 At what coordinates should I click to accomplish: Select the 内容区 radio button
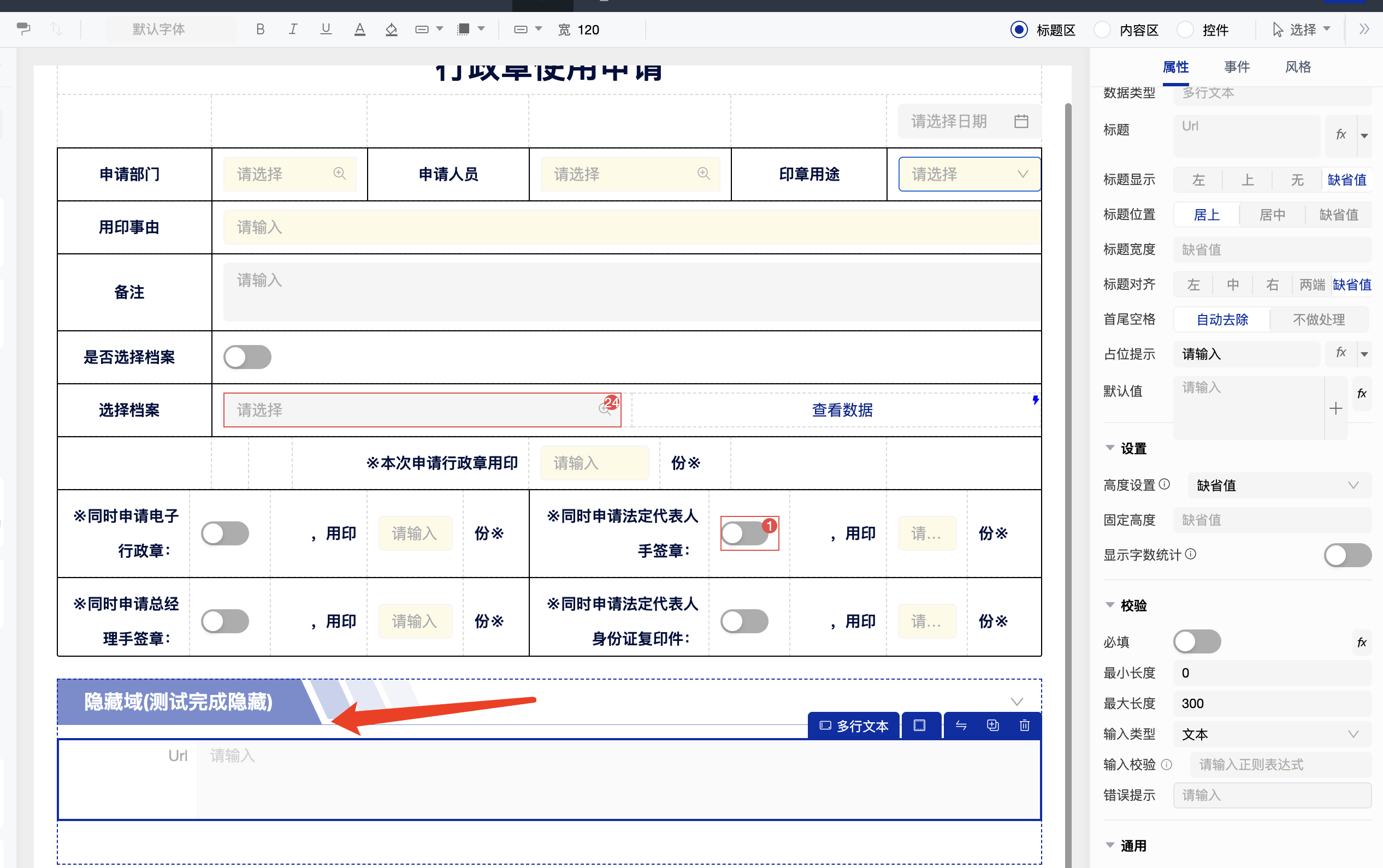1102,30
